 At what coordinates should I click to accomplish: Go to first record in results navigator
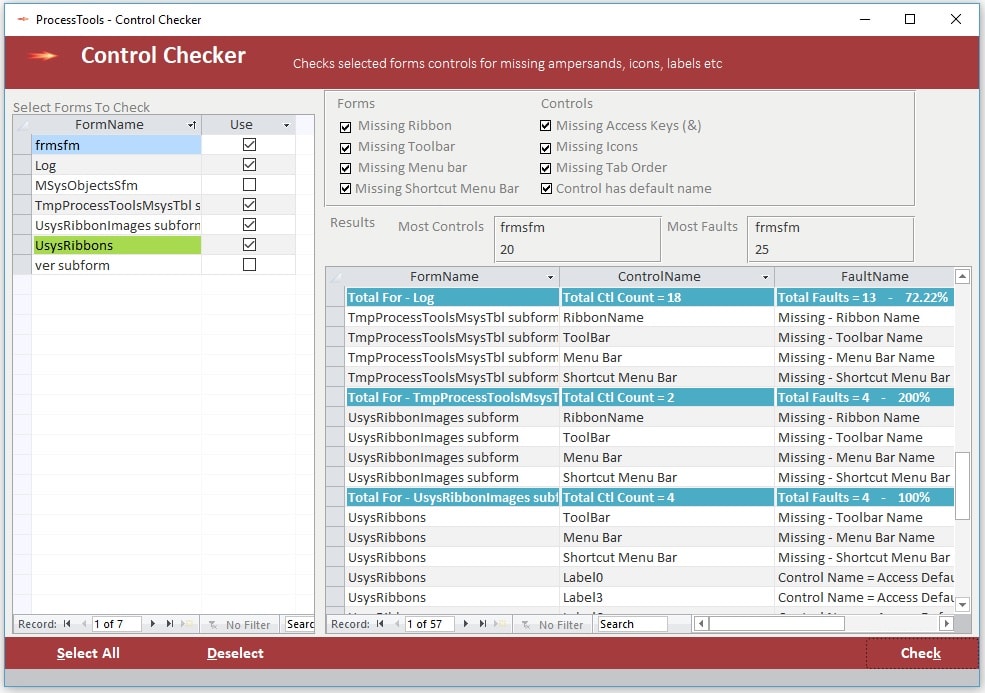pyautogui.click(x=380, y=624)
